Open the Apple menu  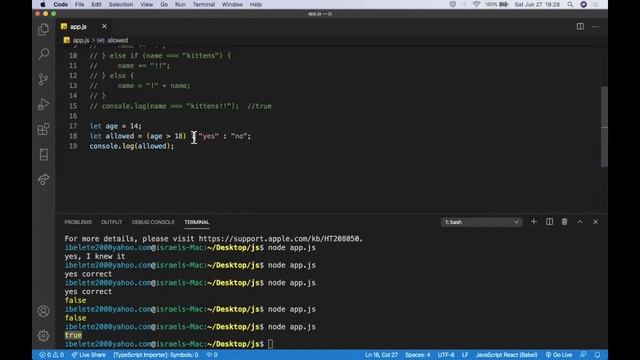(x=42, y=4)
